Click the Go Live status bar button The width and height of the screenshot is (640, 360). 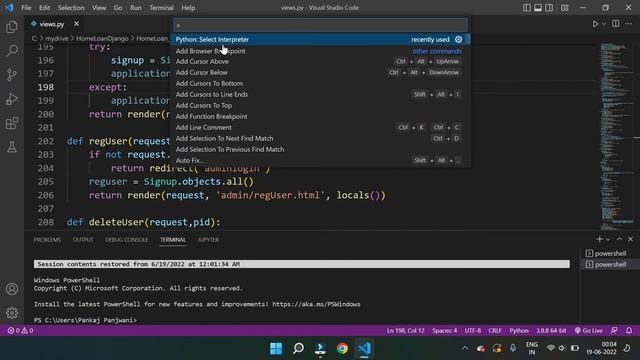pos(589,331)
